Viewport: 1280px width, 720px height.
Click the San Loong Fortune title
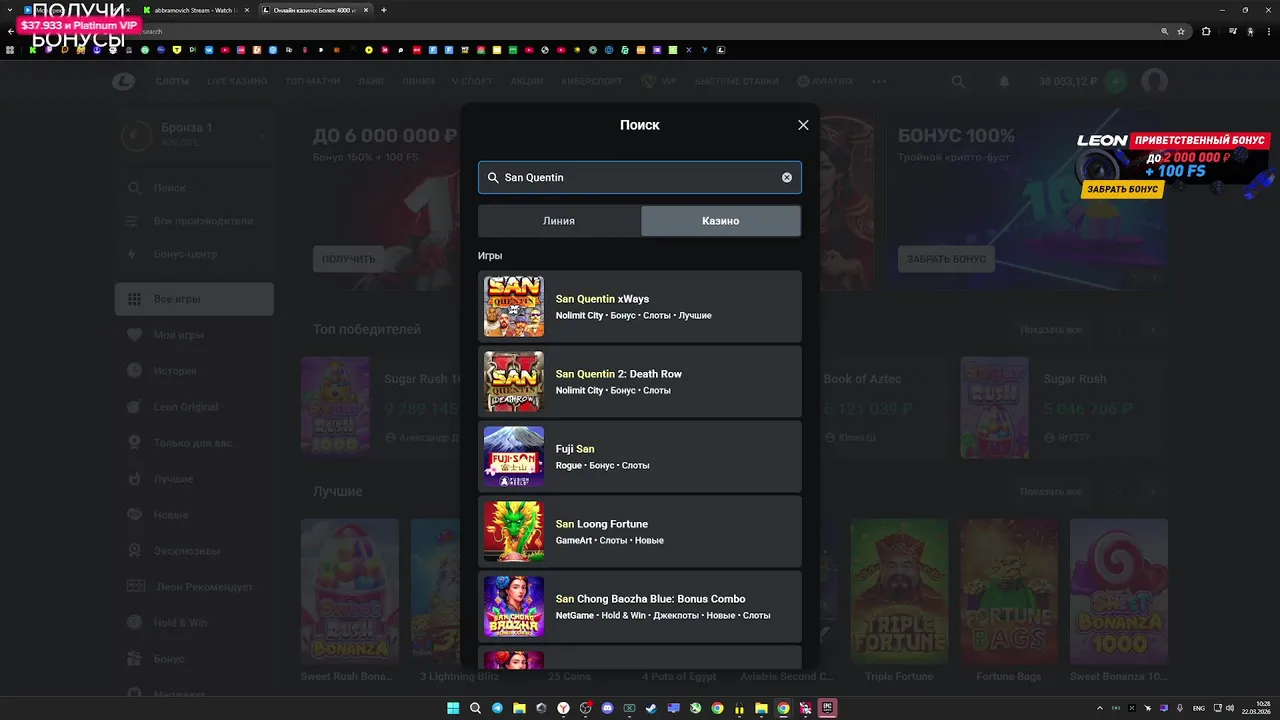[x=602, y=524]
